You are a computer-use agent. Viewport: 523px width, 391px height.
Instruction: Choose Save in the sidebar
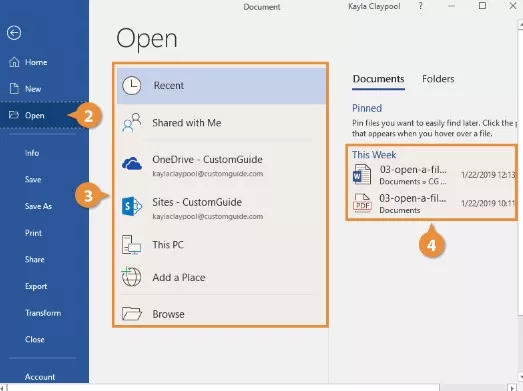tap(33, 179)
